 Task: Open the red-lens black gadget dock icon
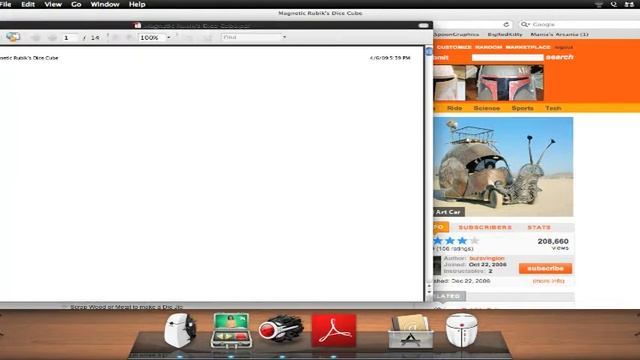pos(281,330)
